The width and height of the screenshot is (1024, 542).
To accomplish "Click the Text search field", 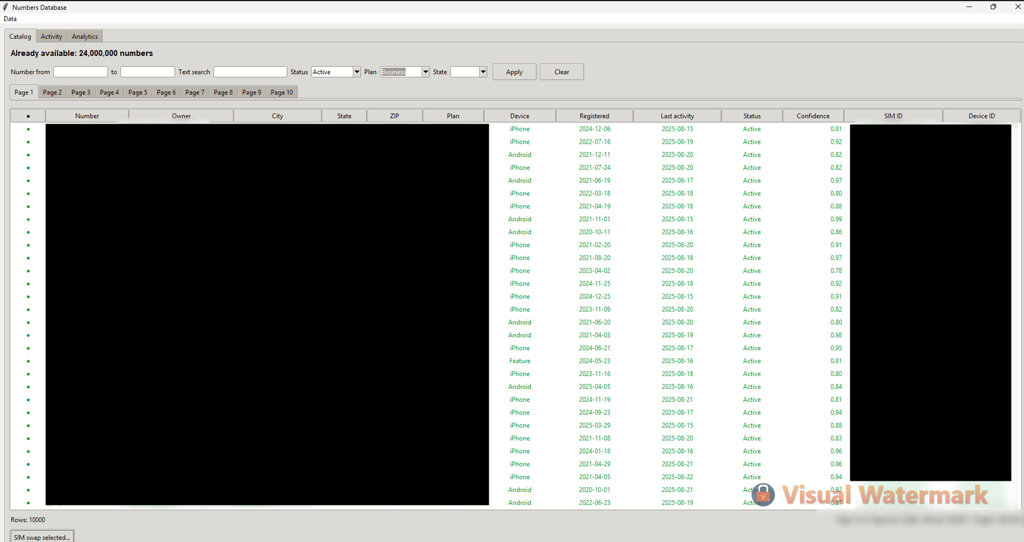I will [x=250, y=72].
